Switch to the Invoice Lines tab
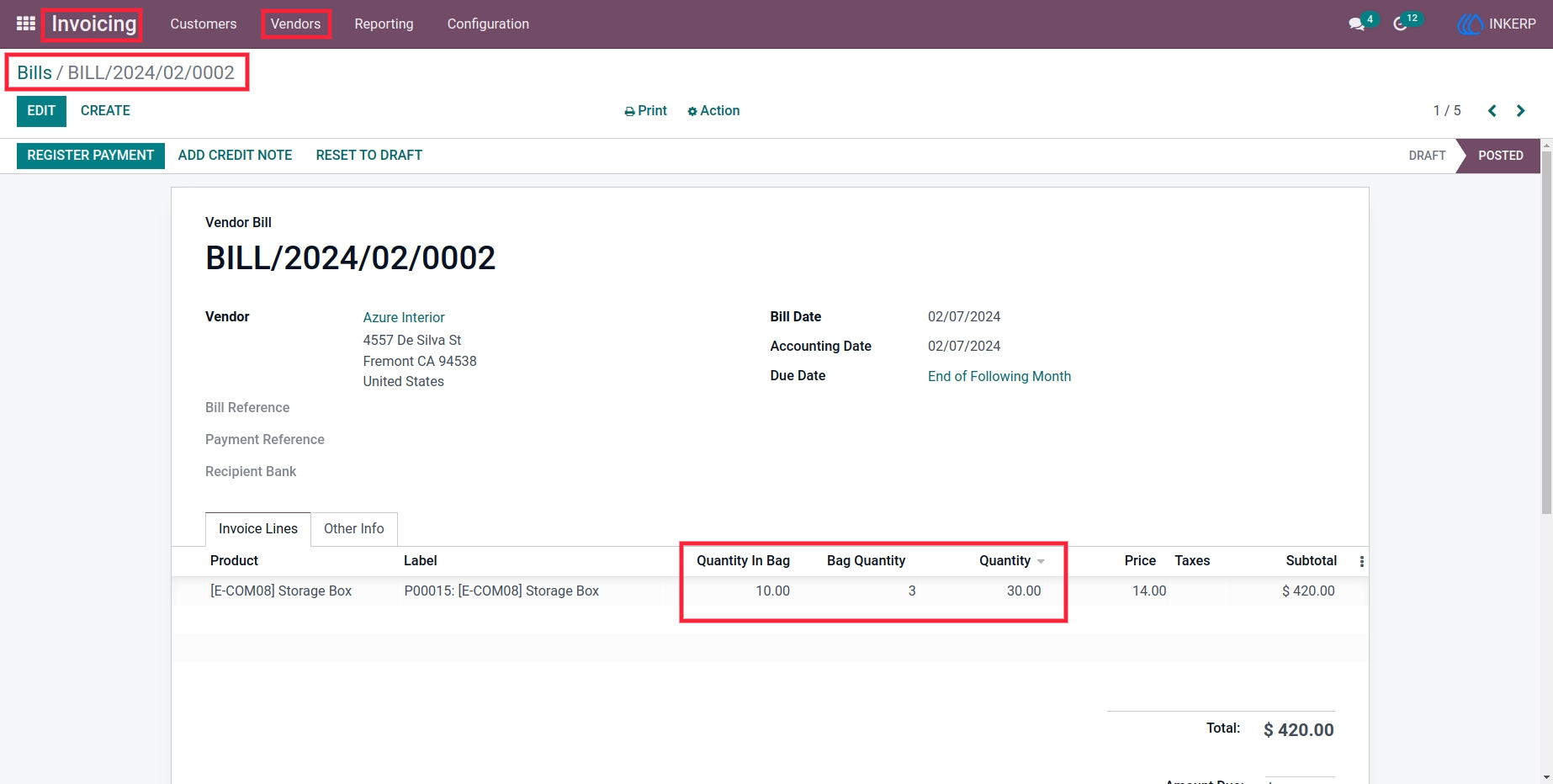The image size is (1553, 784). pos(258,529)
